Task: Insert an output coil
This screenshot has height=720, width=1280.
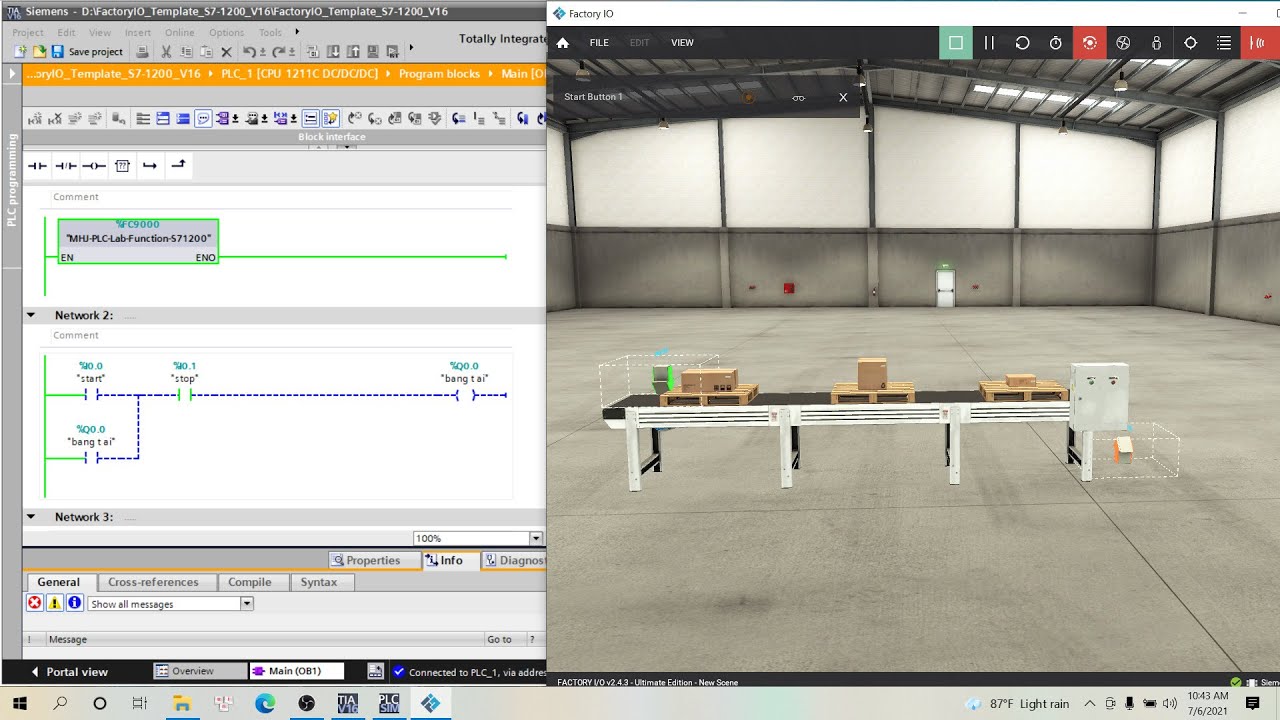Action: coord(94,165)
